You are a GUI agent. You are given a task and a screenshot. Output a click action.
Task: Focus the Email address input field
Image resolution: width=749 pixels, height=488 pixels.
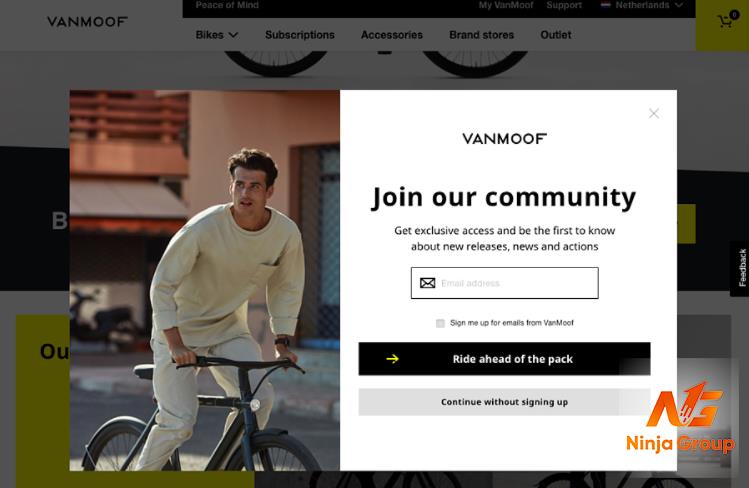(x=504, y=283)
